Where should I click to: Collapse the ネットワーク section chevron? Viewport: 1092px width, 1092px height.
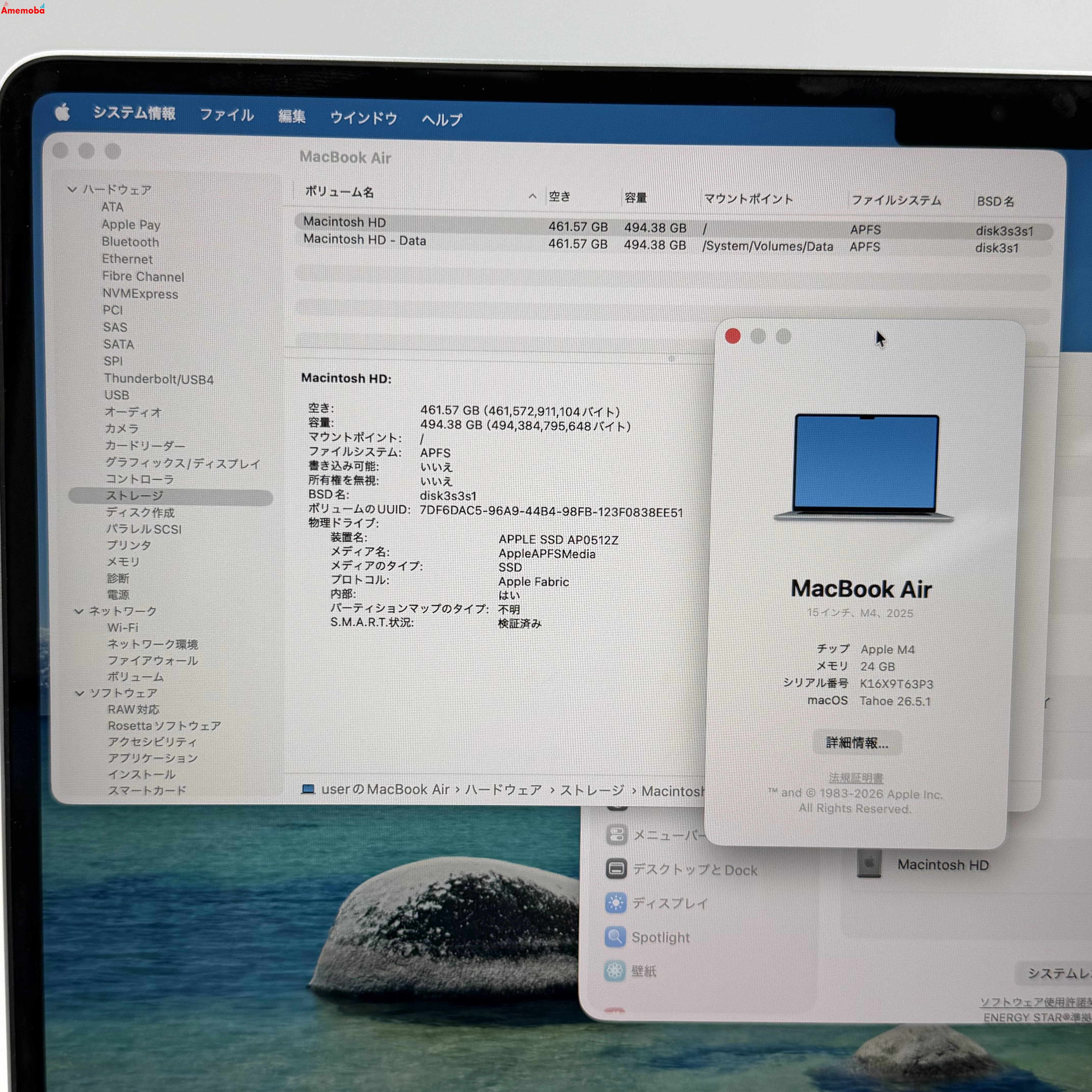[79, 611]
